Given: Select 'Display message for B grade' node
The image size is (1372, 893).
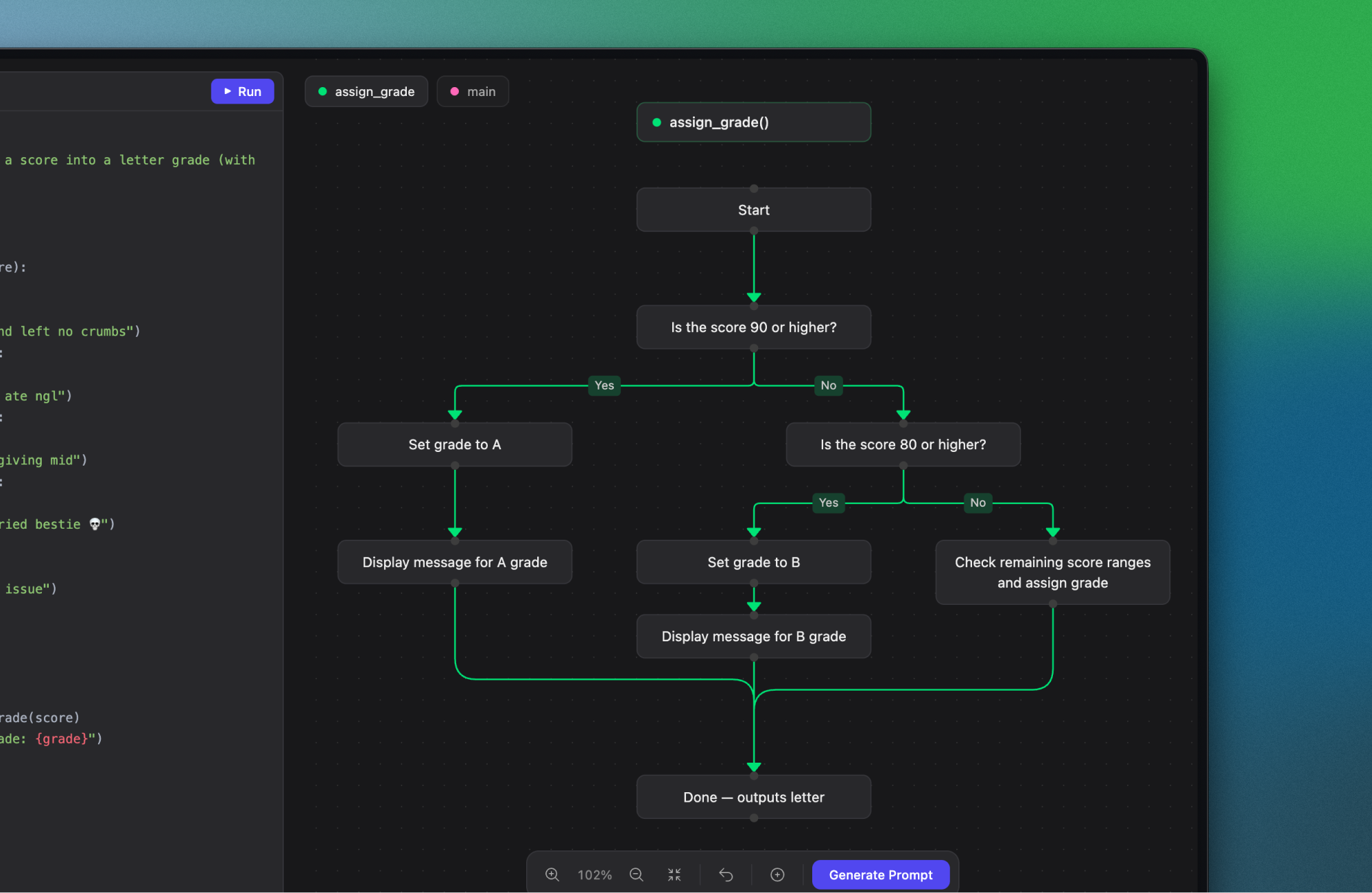Looking at the screenshot, I should 753,636.
